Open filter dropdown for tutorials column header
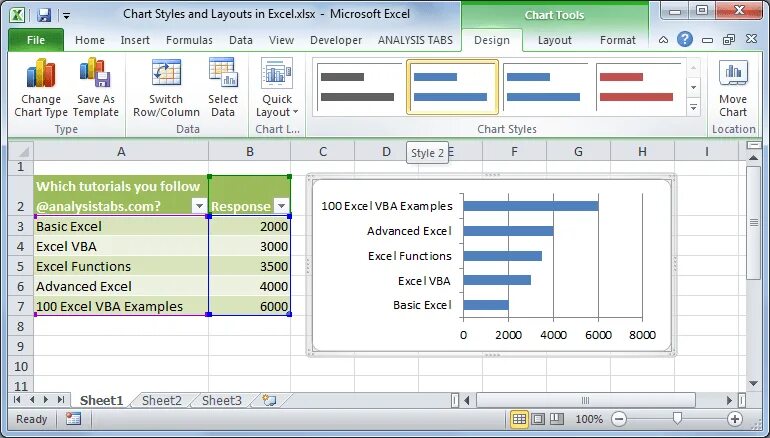This screenshot has width=770, height=438. point(199,206)
